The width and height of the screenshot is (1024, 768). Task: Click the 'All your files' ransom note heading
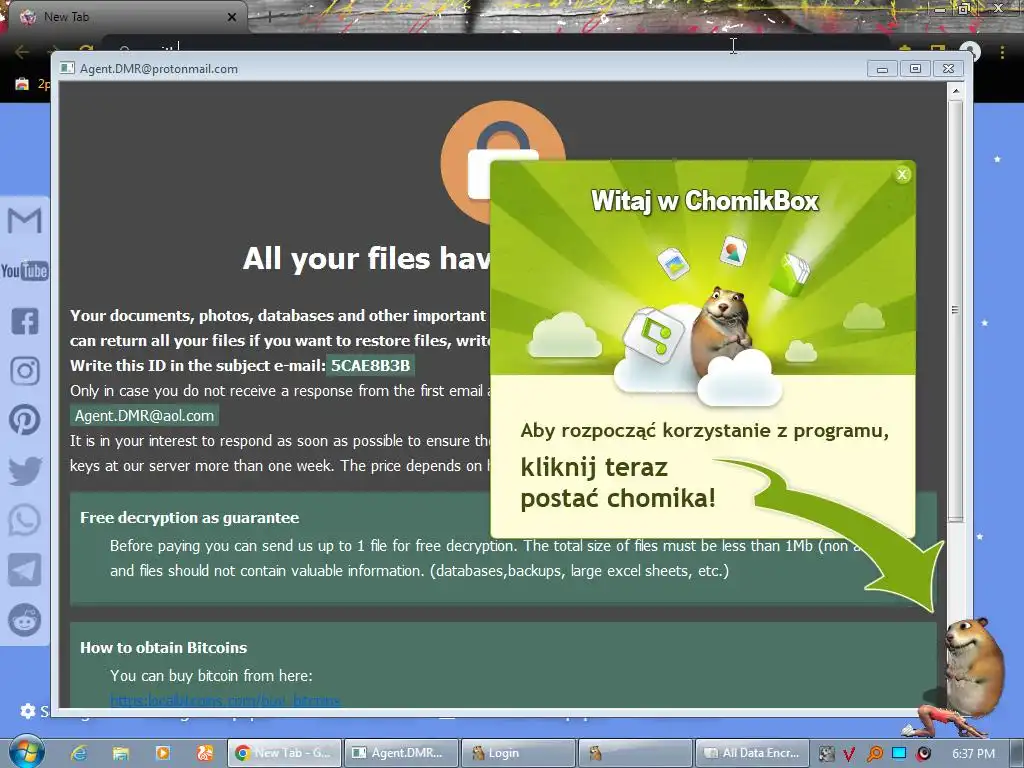(366, 259)
